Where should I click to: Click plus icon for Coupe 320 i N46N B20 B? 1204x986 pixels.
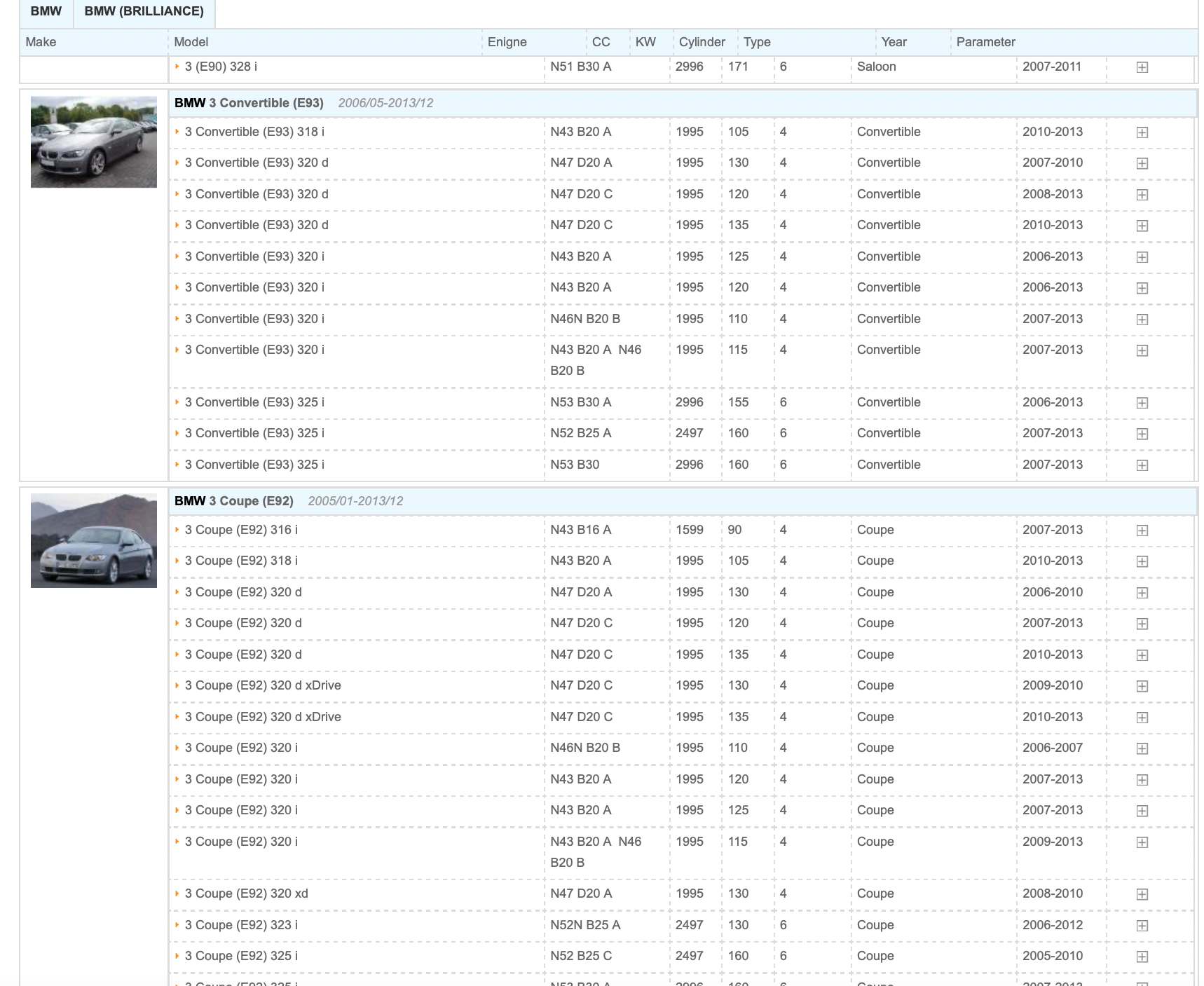pos(1142,748)
